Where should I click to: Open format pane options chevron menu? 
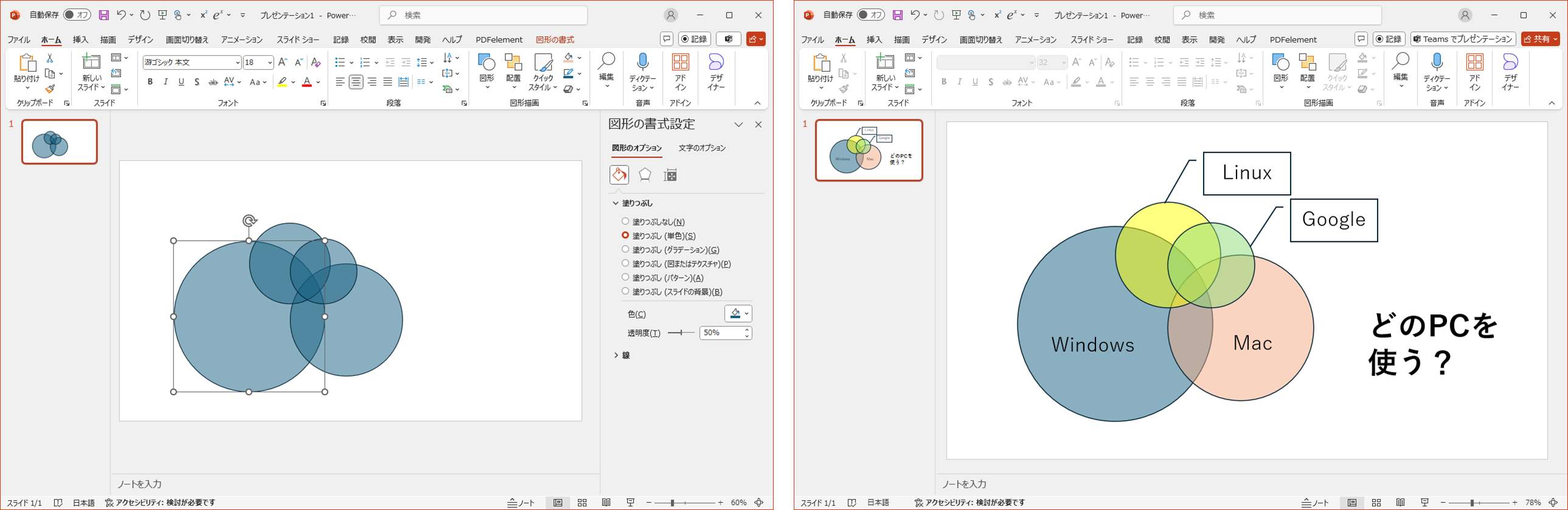[738, 125]
